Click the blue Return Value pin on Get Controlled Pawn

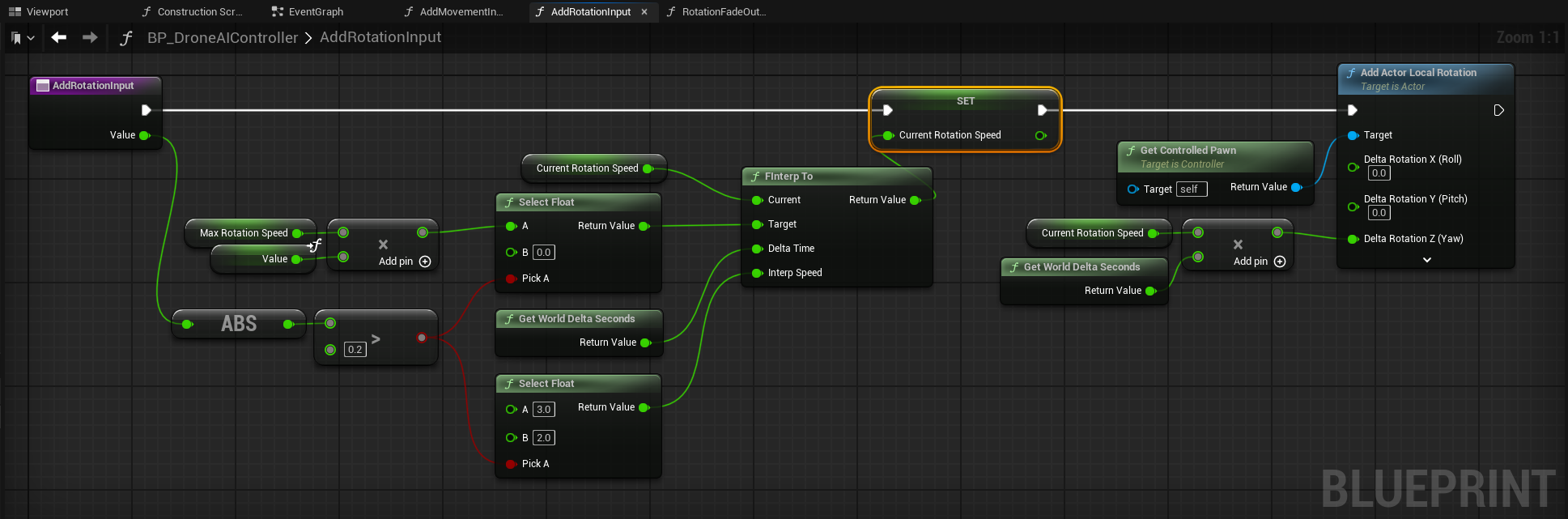[1296, 187]
